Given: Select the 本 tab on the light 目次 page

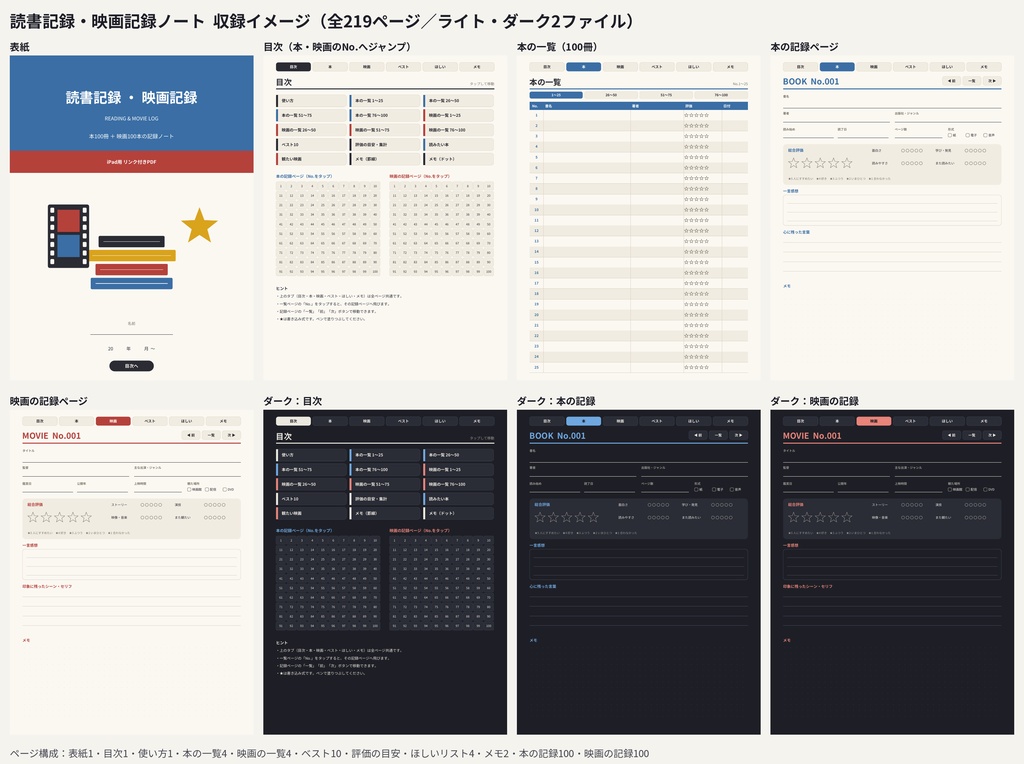Looking at the screenshot, I should 330,67.
